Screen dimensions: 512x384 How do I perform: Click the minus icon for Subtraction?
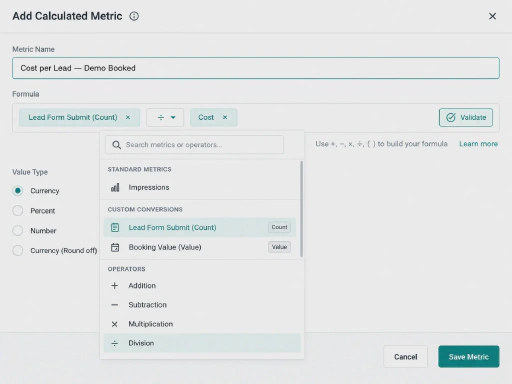[114, 305]
